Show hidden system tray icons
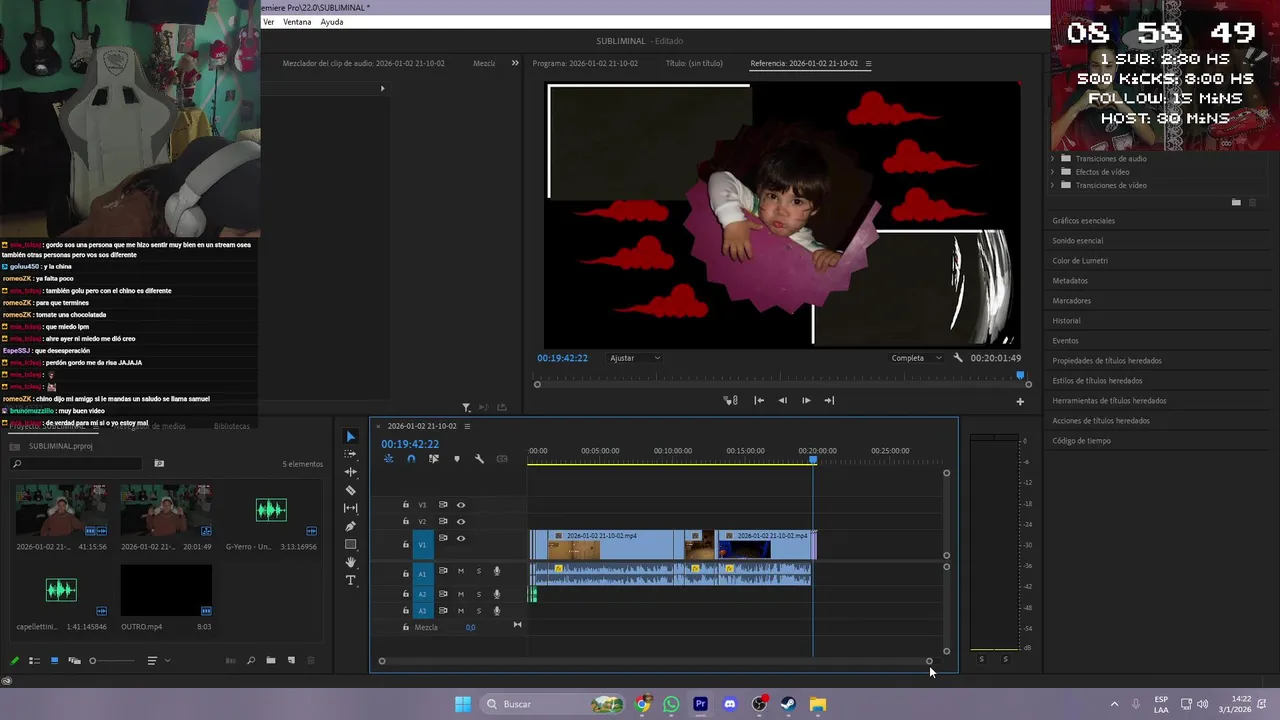 pos(1114,704)
